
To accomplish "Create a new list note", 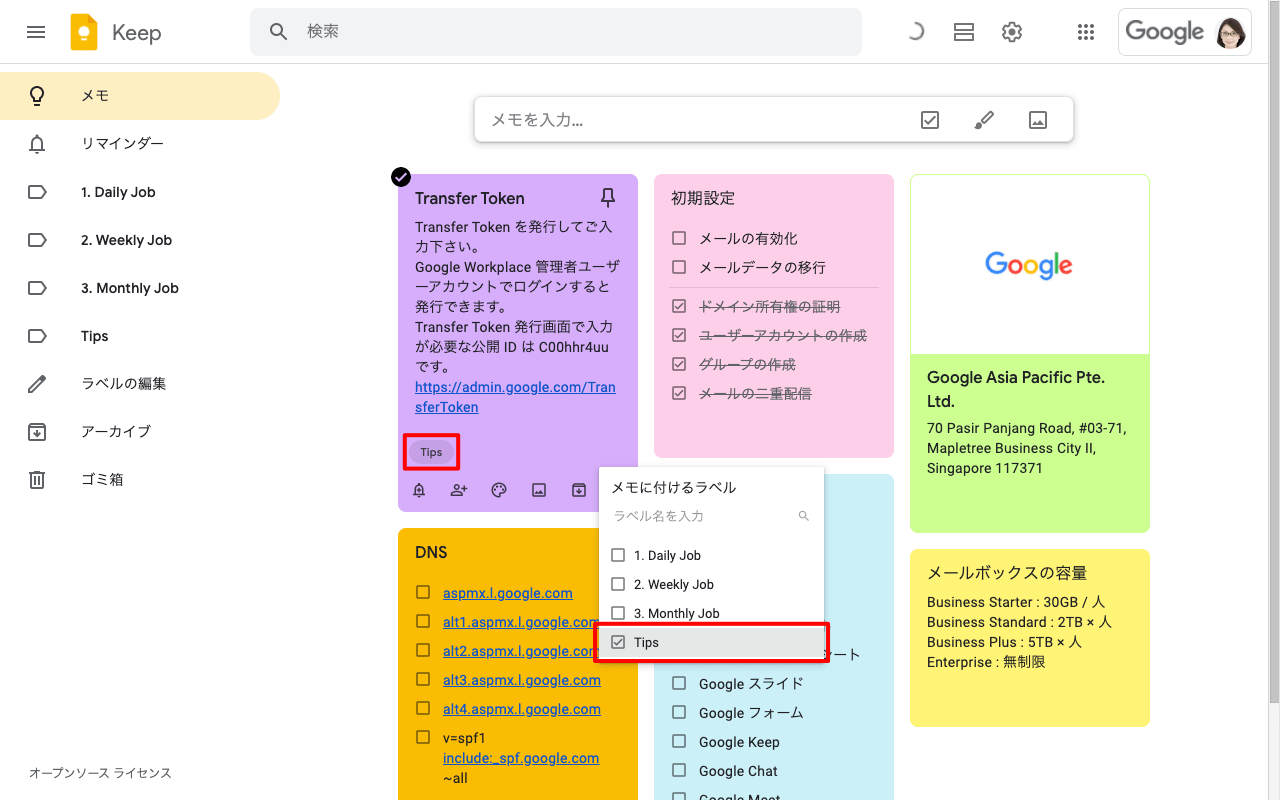I will (x=930, y=120).
